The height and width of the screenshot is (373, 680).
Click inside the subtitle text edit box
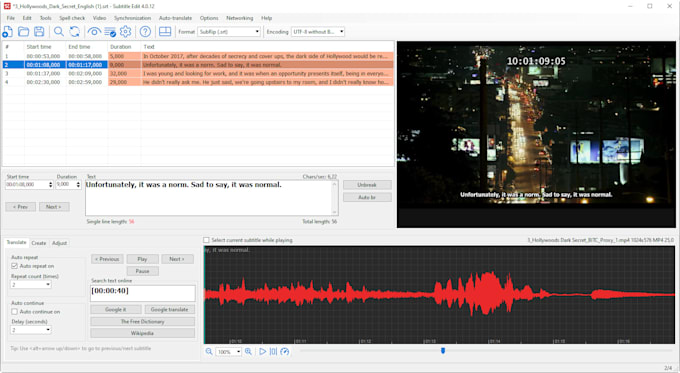[212, 198]
